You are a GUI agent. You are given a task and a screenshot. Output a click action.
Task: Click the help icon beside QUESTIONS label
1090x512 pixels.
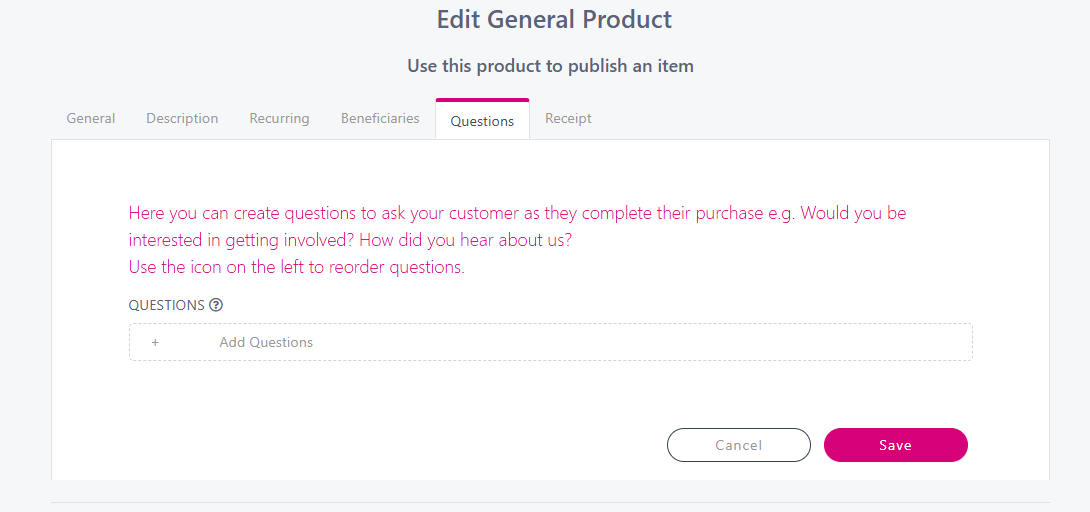click(x=216, y=305)
